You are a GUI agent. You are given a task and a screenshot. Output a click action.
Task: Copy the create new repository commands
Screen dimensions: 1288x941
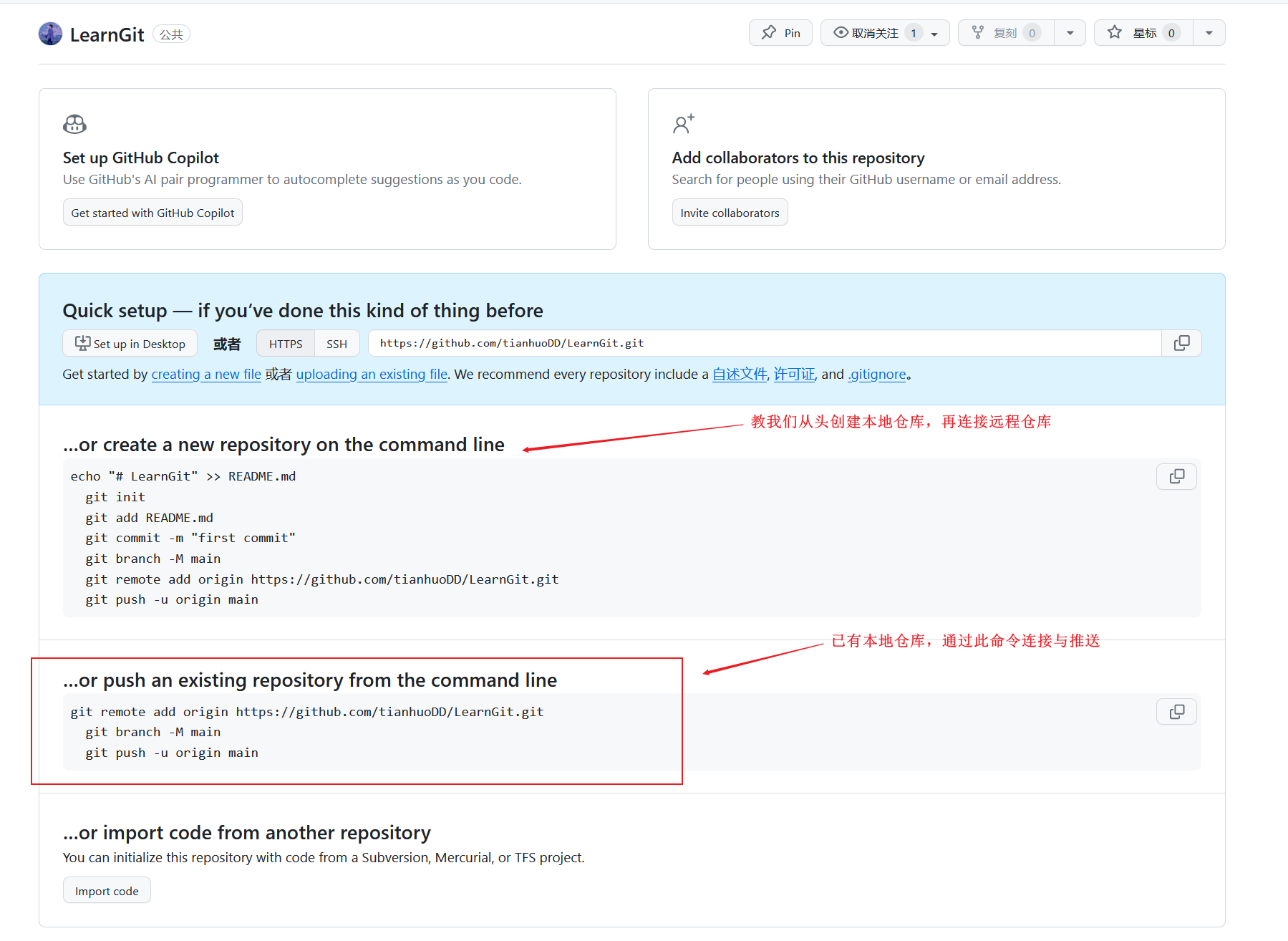[x=1176, y=477]
